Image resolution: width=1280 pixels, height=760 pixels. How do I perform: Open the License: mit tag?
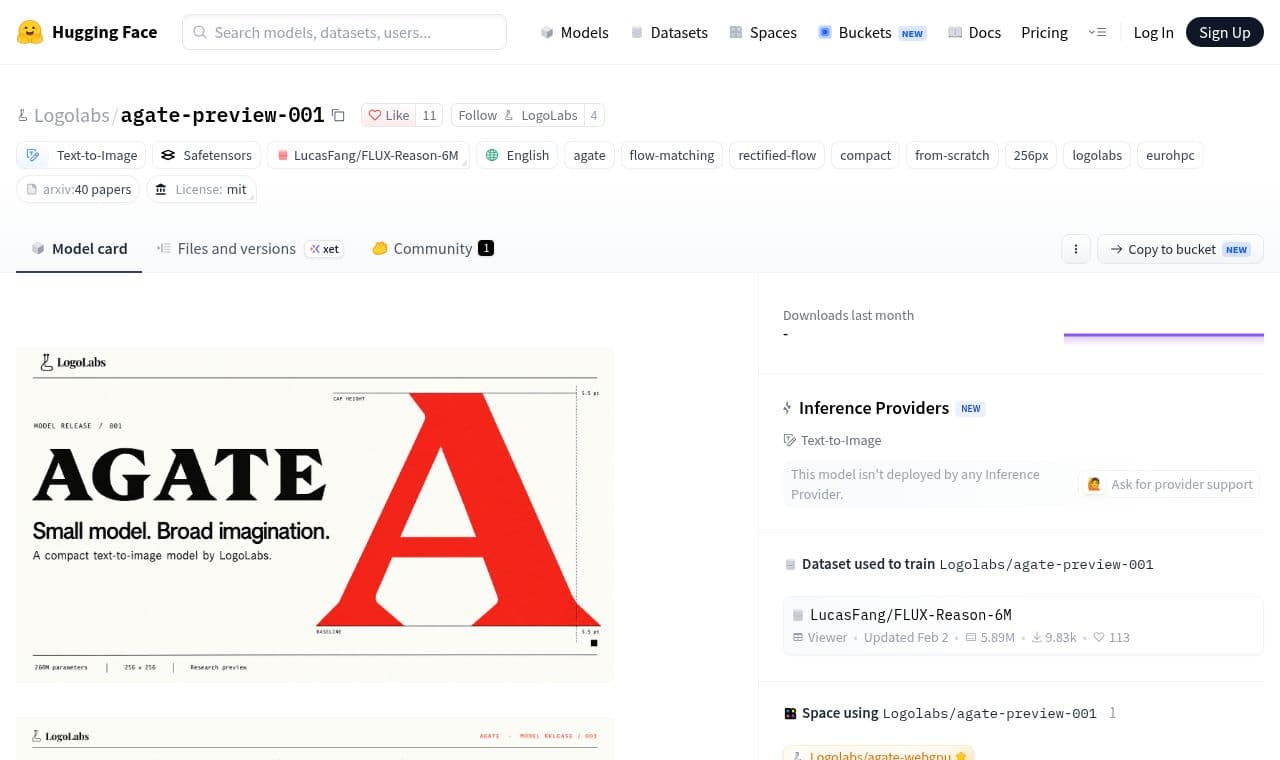[x=201, y=189]
